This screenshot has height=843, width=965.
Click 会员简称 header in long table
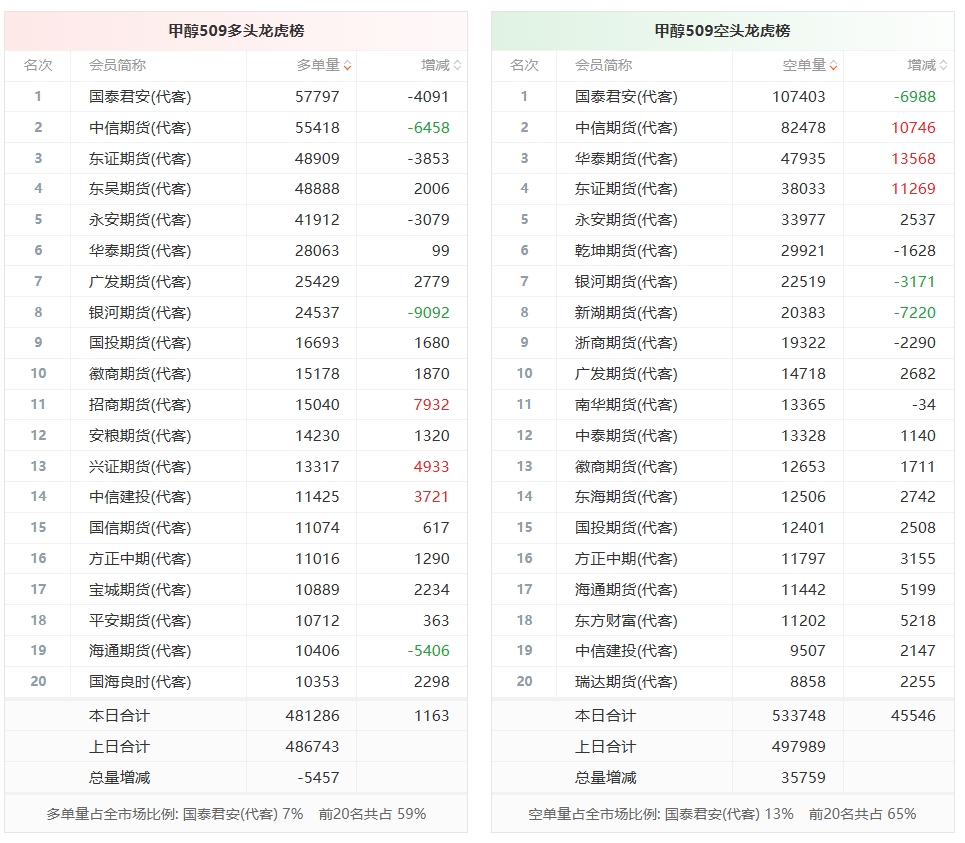[118, 65]
